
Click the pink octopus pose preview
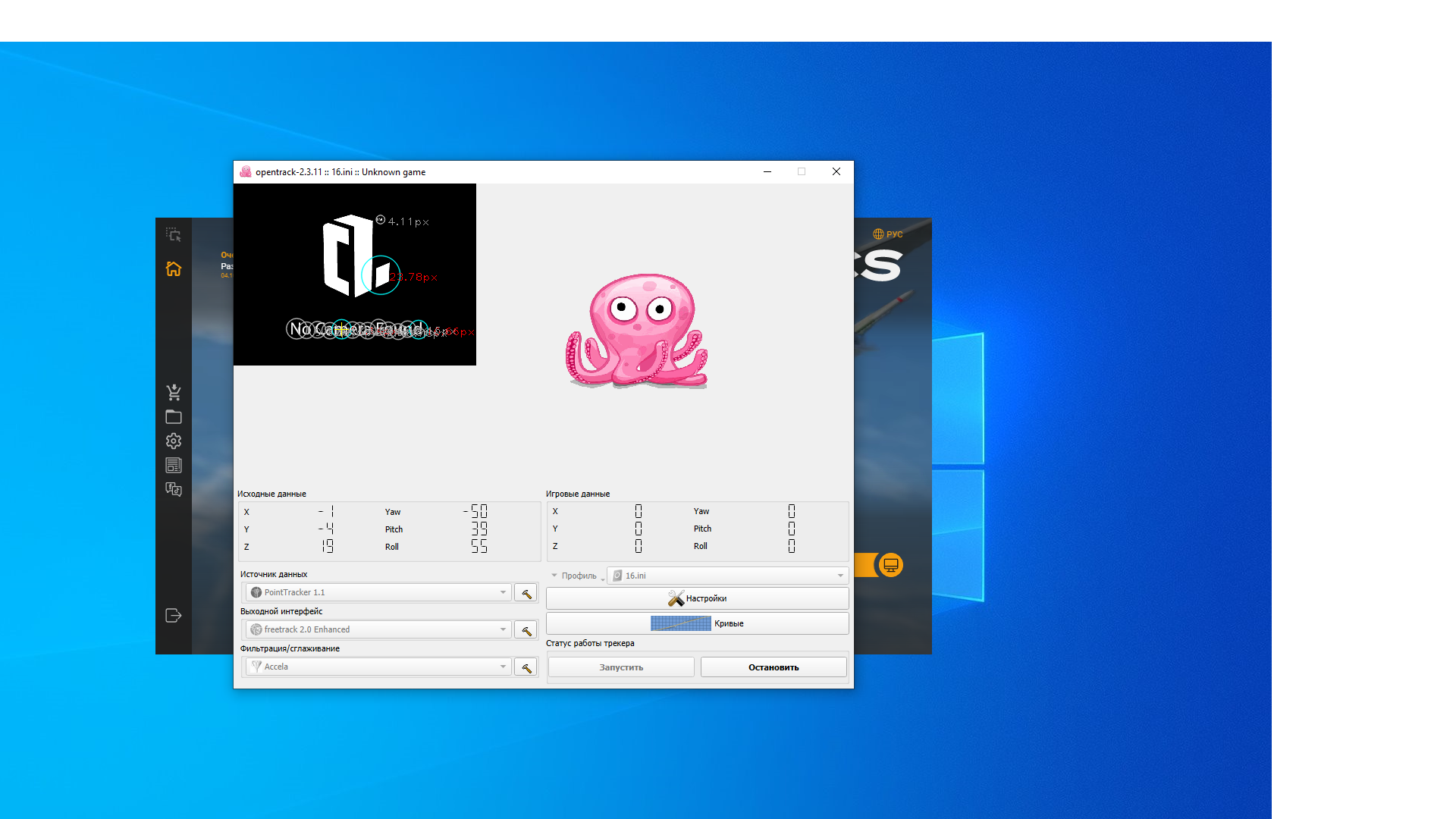point(637,331)
